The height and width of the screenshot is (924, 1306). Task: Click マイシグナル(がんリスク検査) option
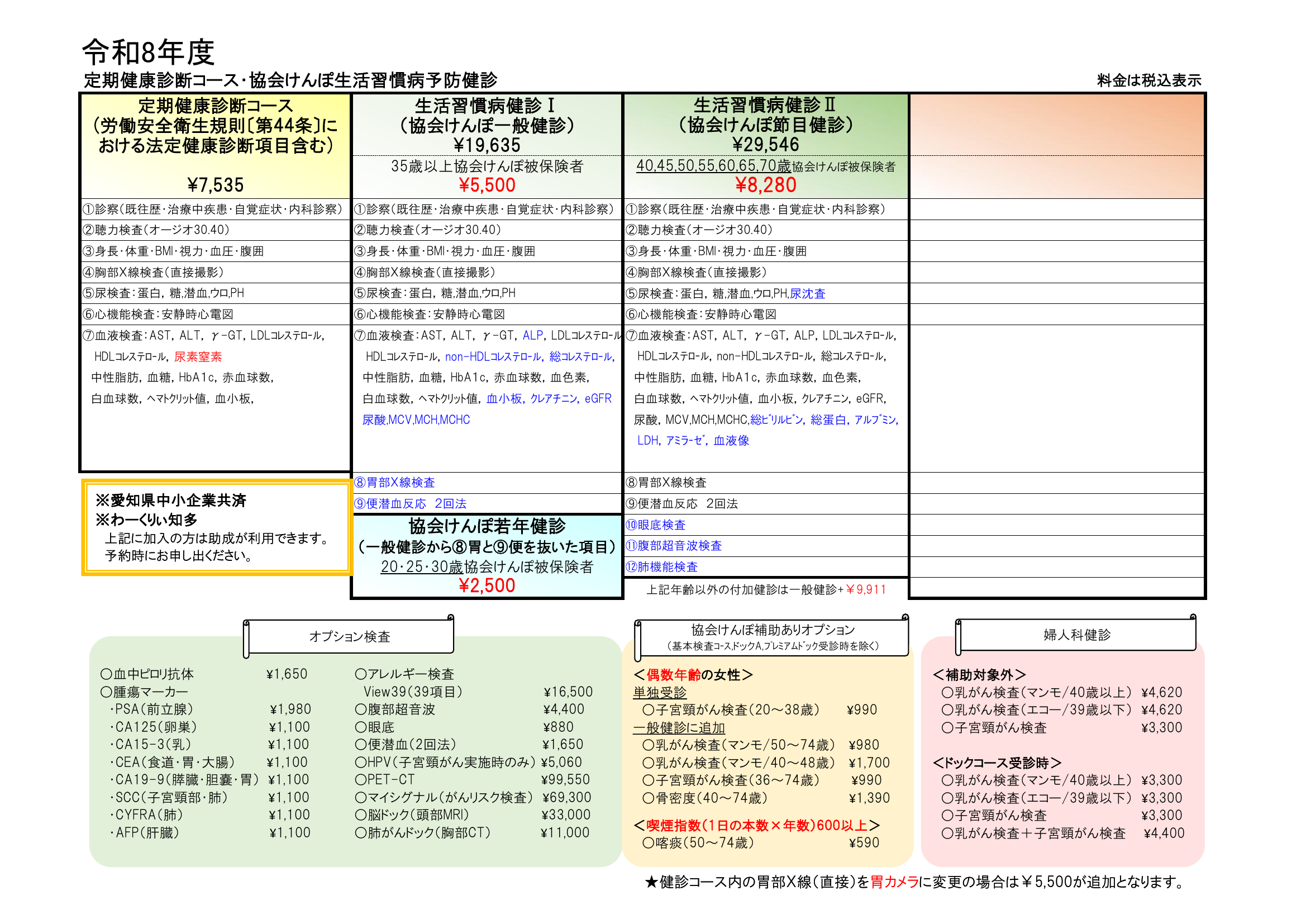click(473, 798)
